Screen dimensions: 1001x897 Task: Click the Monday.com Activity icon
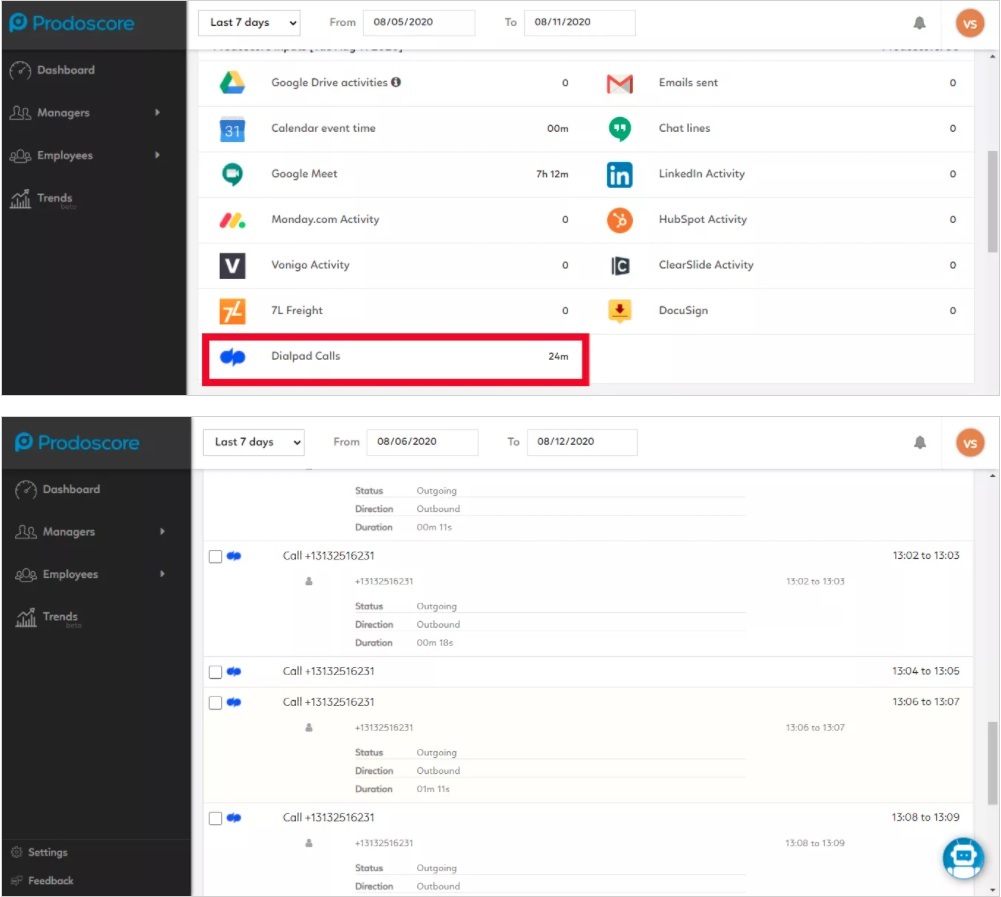(232, 220)
